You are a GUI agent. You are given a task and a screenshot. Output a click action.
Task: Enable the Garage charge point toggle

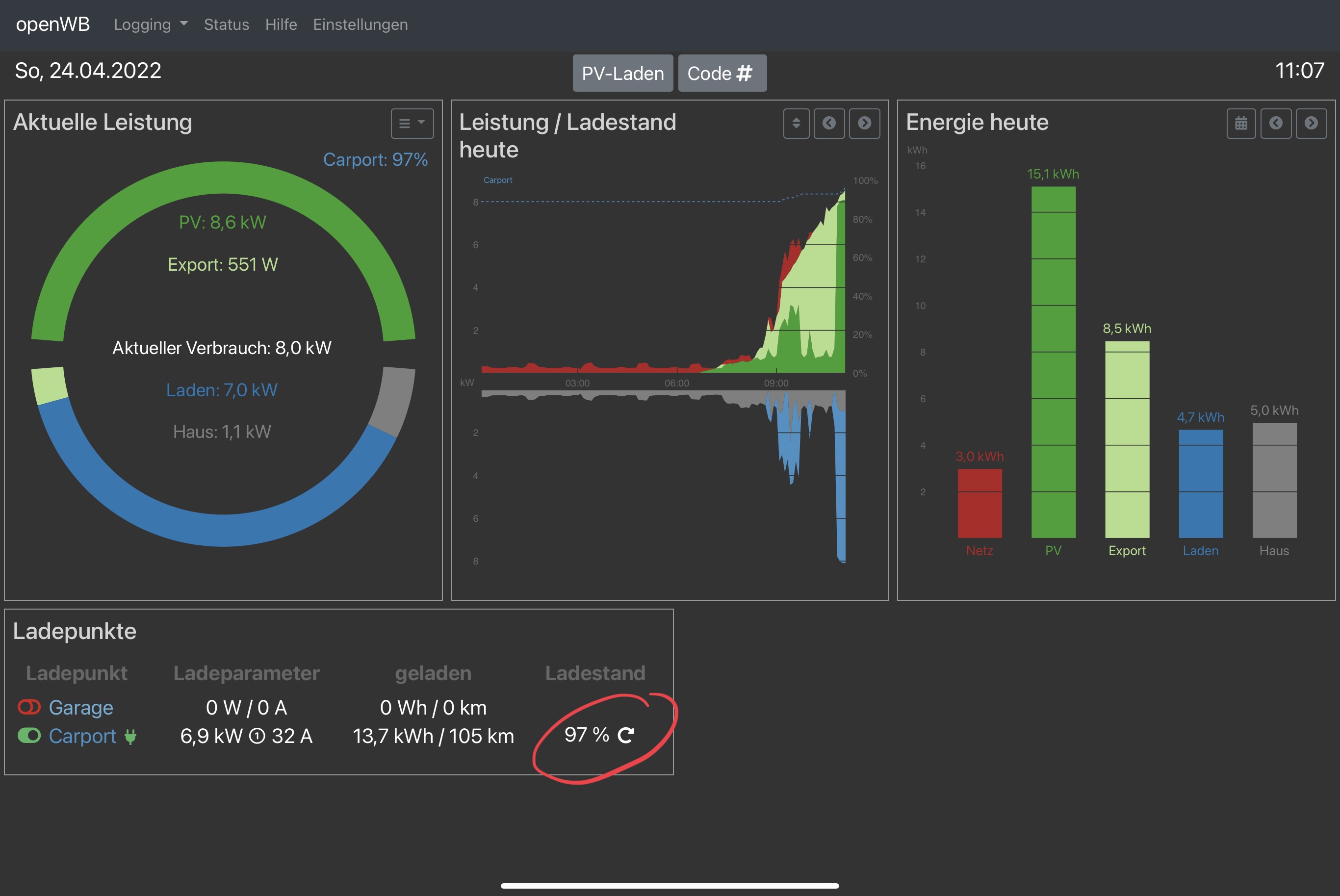point(28,707)
